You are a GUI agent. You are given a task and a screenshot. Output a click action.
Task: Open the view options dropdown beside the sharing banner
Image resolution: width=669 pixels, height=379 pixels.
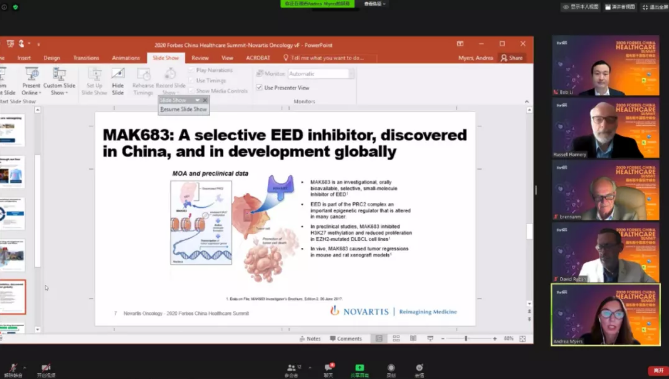[x=375, y=4]
